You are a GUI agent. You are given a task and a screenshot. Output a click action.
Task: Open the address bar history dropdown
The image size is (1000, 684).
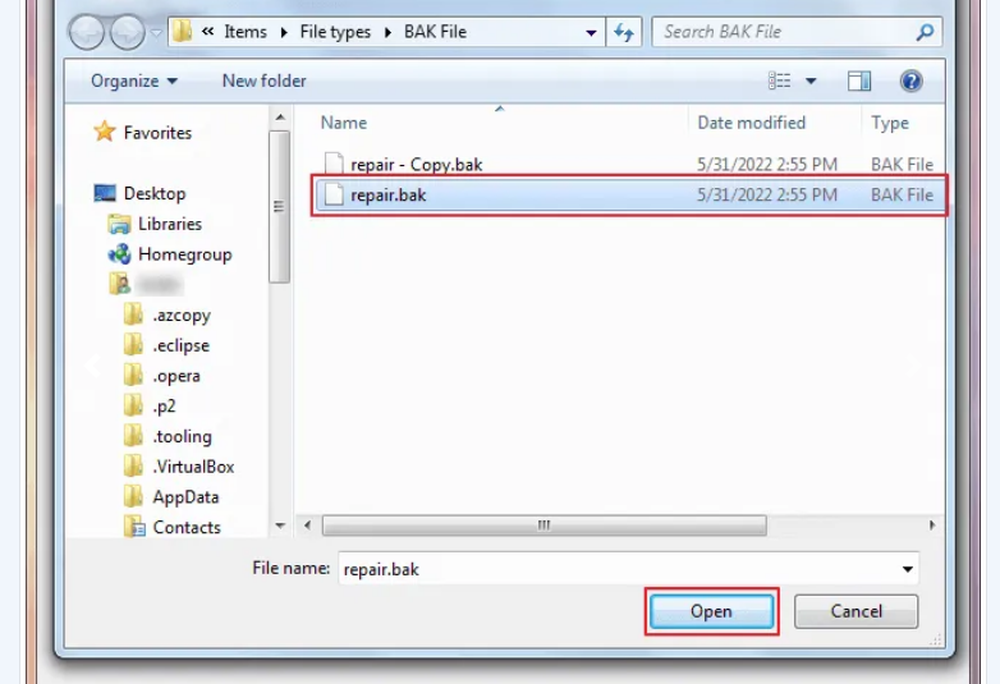coord(591,33)
